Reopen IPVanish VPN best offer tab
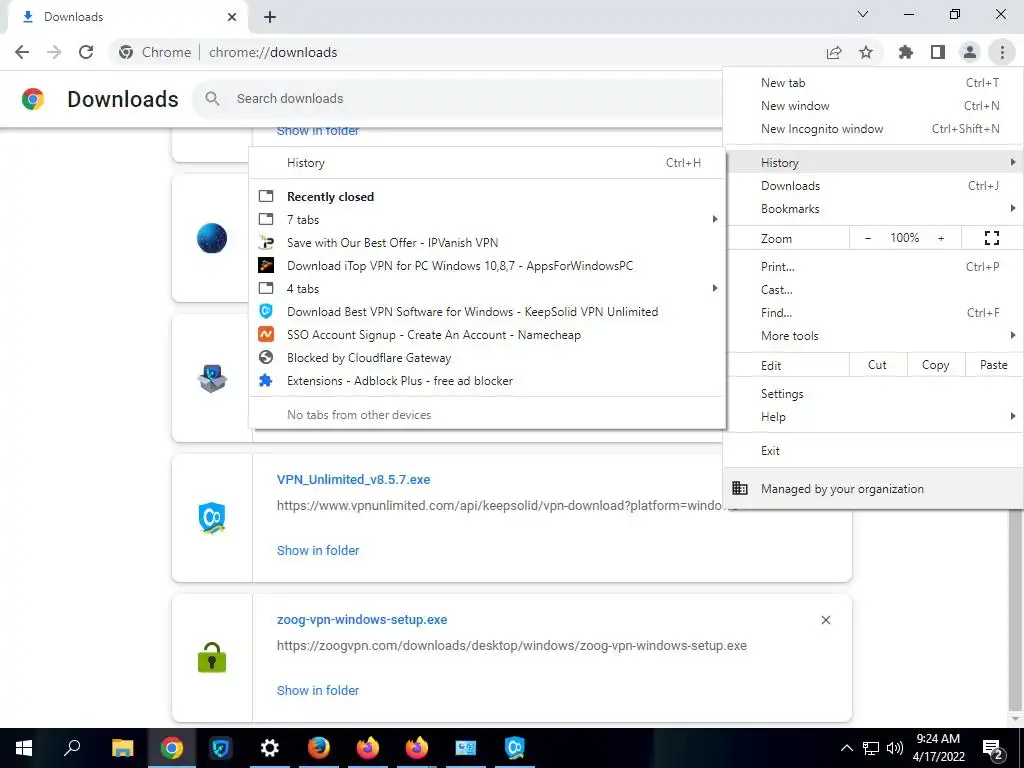The width and height of the screenshot is (1024, 768). [488, 243]
